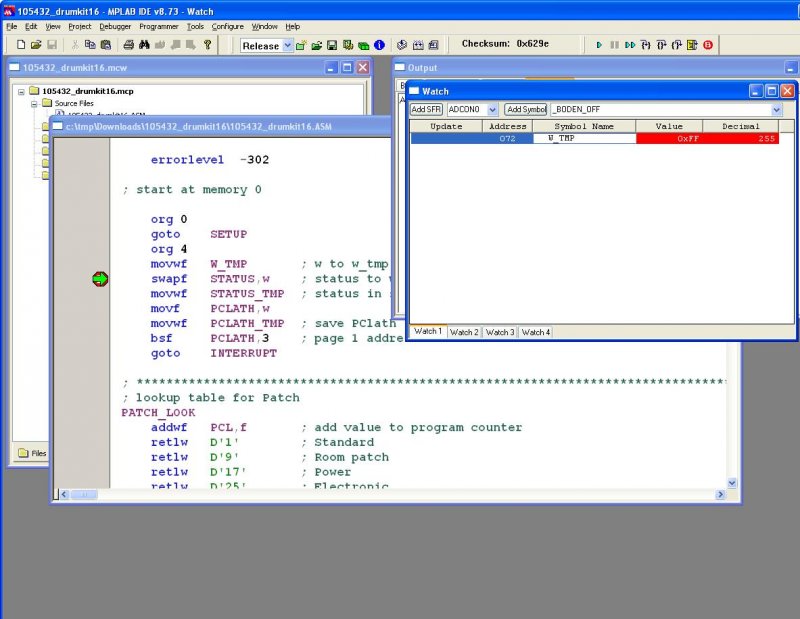Click the Paste toolbar icon

tap(106, 45)
